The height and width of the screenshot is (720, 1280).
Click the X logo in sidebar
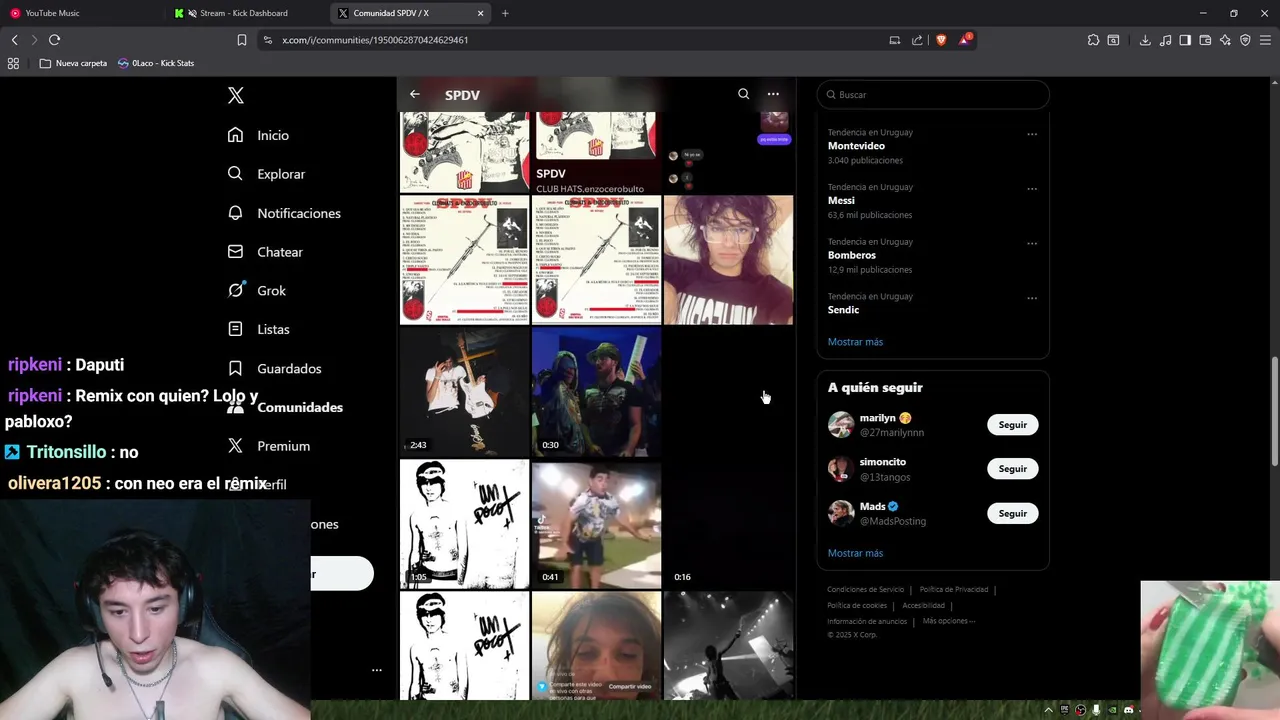[x=235, y=95]
